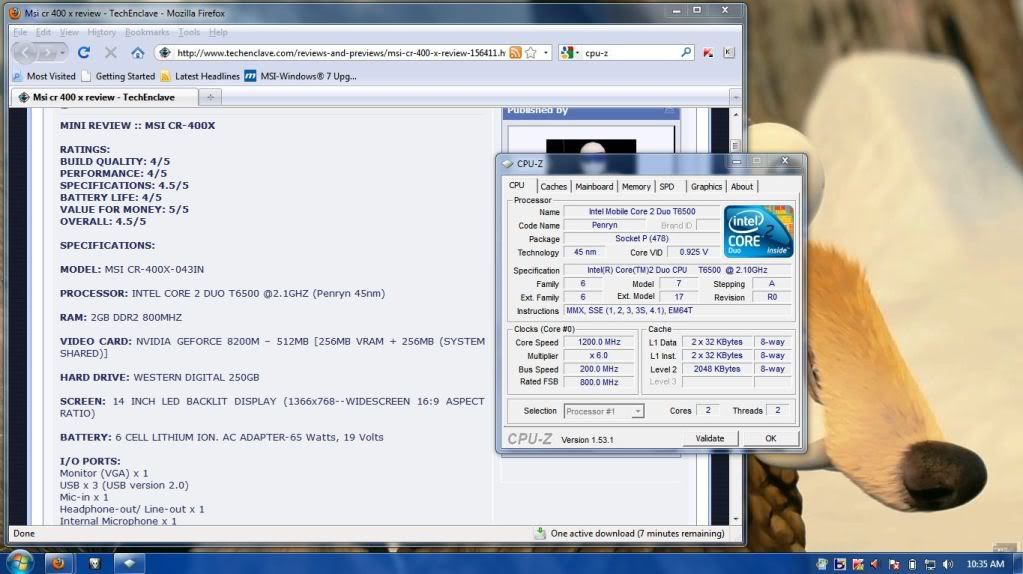Open the Most Visited bookmarks folder
Screen dimensions: 1023x574
point(44,76)
